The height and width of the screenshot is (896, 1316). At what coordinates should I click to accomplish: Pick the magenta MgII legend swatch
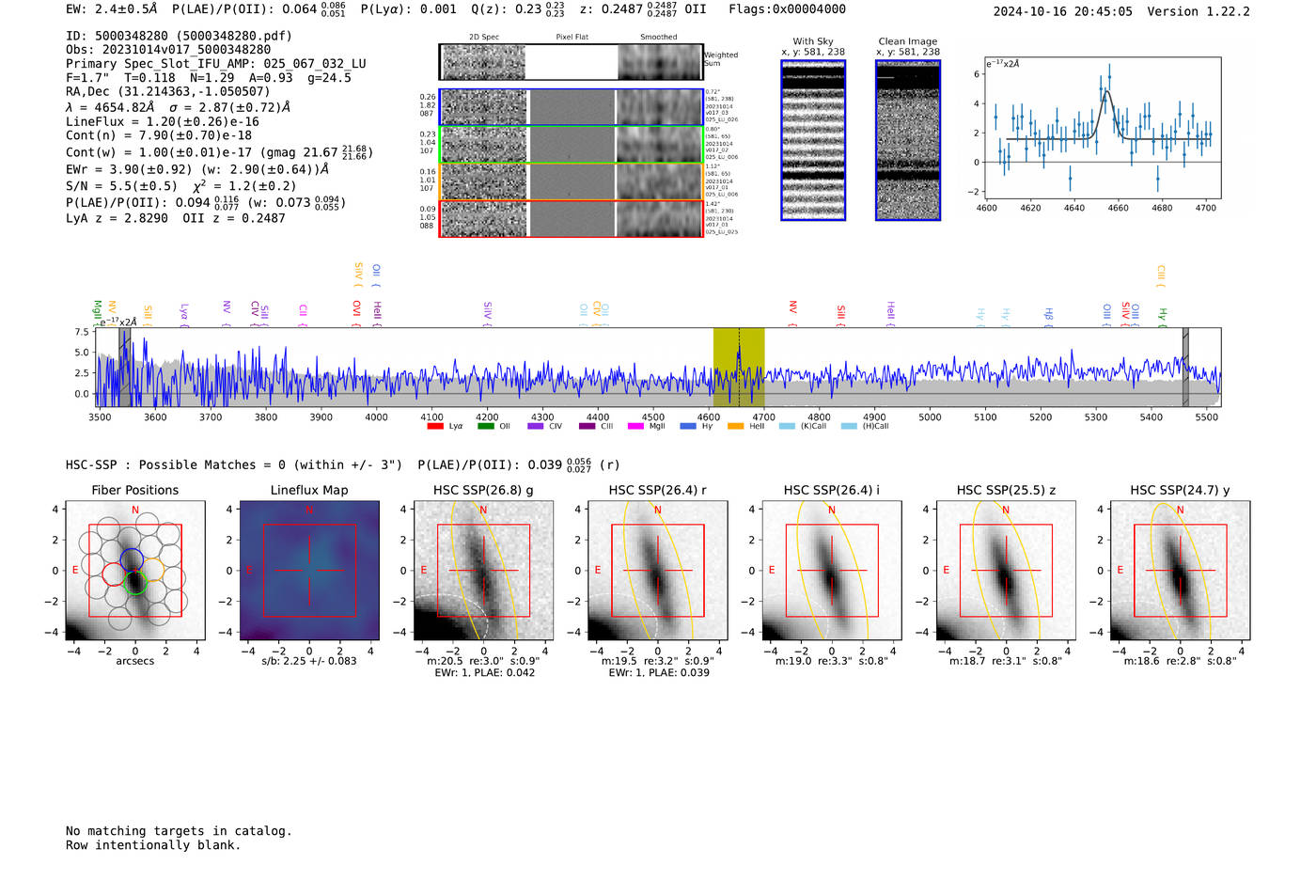(636, 427)
